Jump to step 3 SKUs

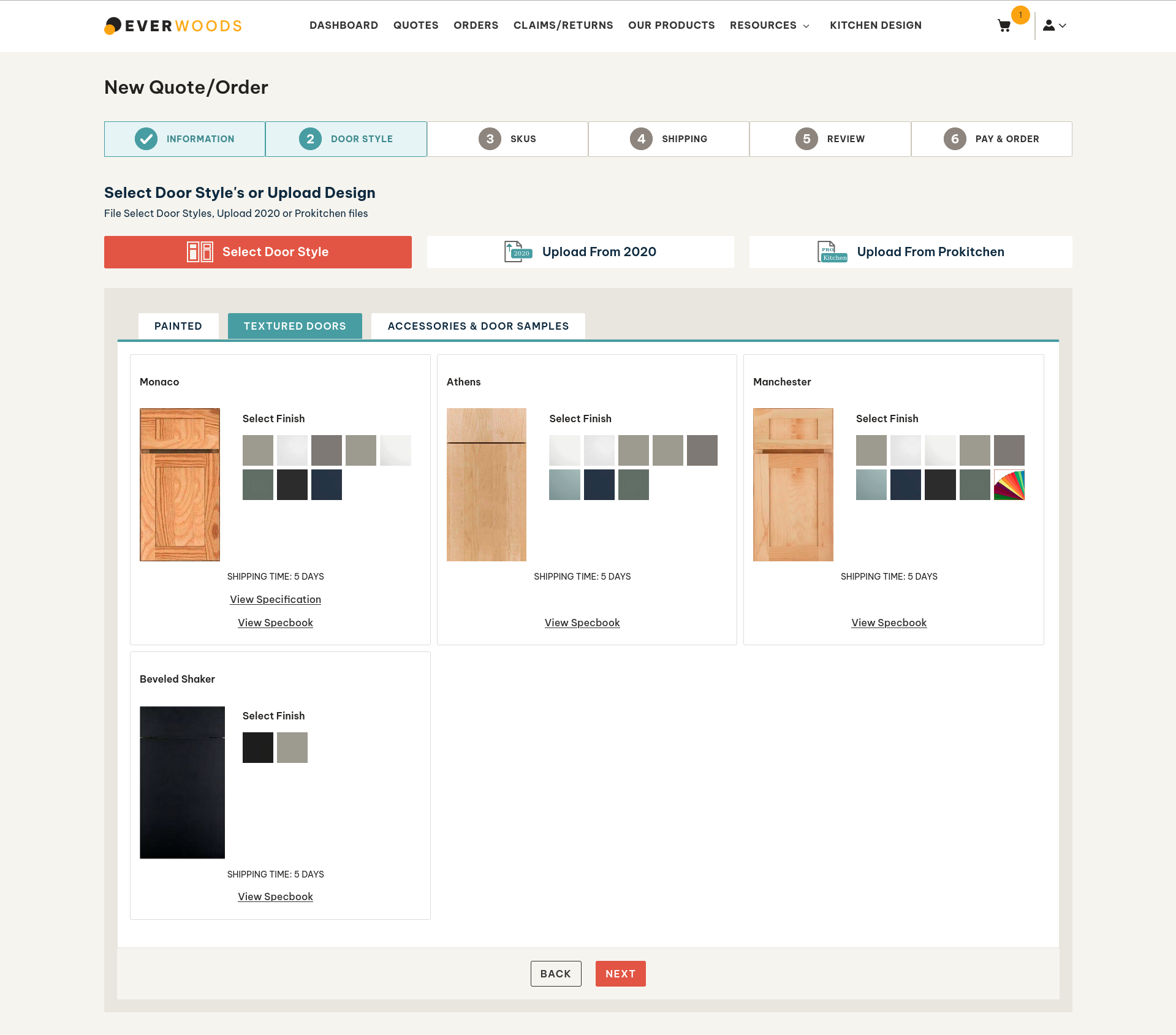[507, 139]
